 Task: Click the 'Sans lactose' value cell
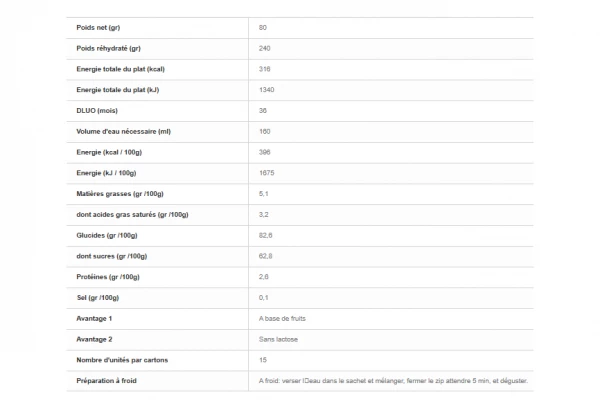point(277,339)
